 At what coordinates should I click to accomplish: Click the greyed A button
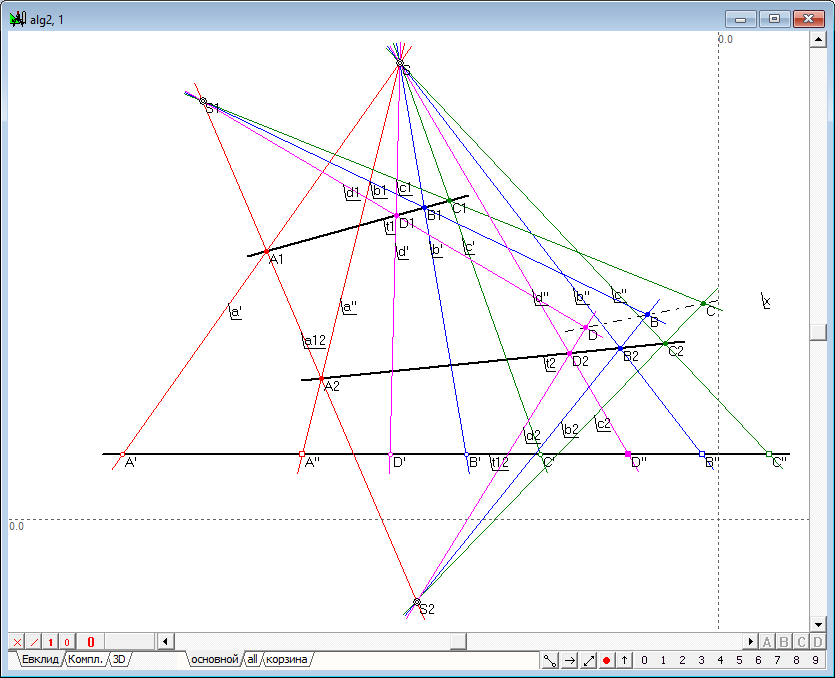(x=767, y=642)
